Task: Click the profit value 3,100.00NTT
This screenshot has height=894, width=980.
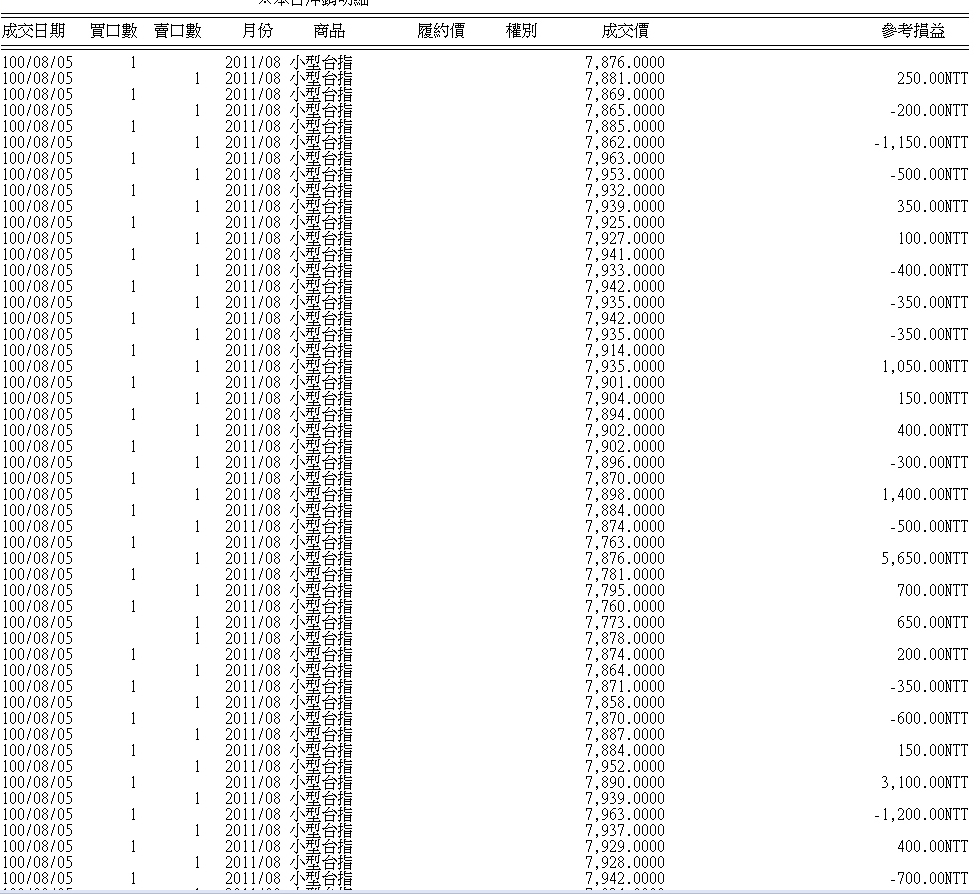Action: [925, 783]
